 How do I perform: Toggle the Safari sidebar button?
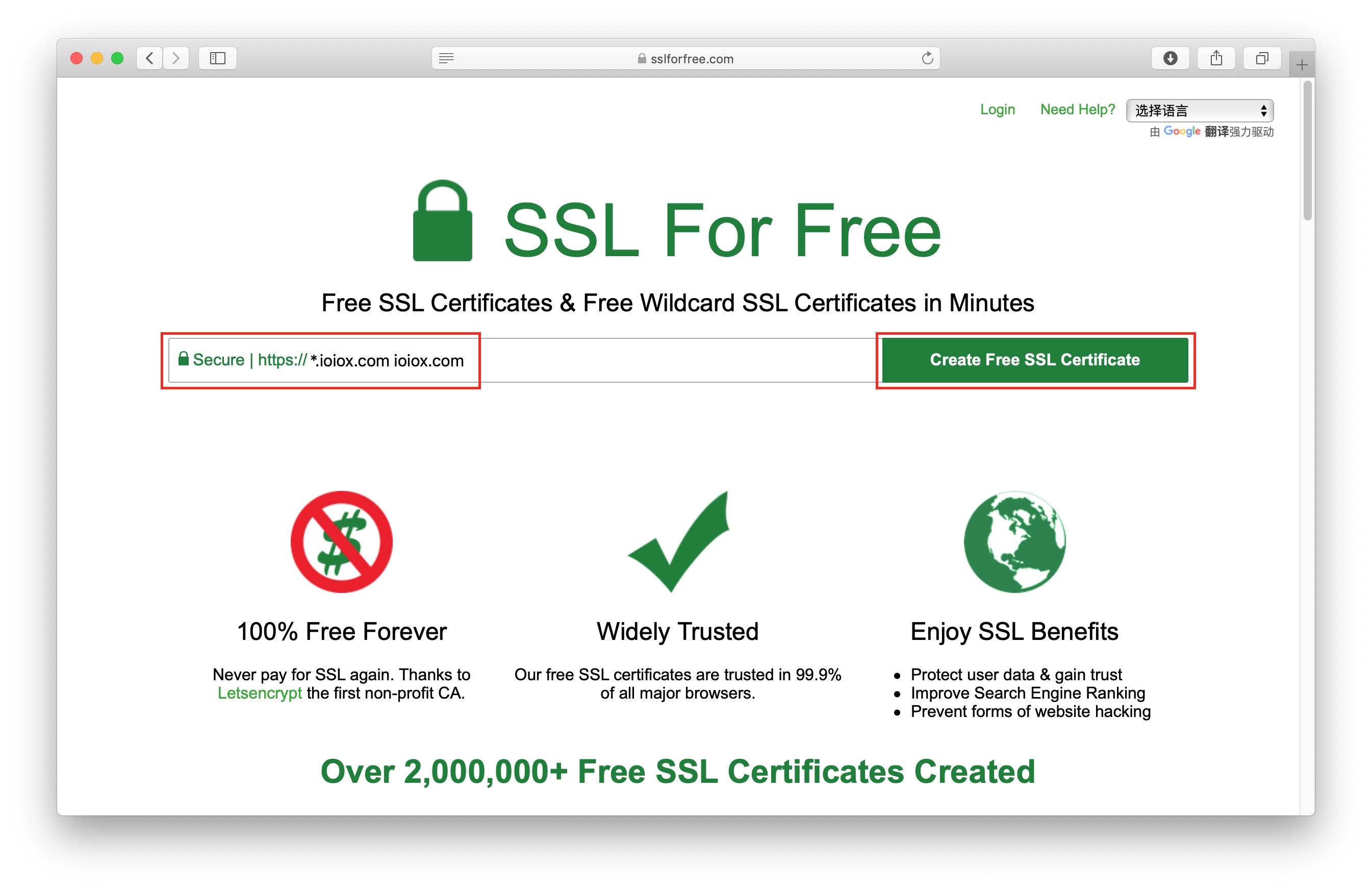point(217,58)
